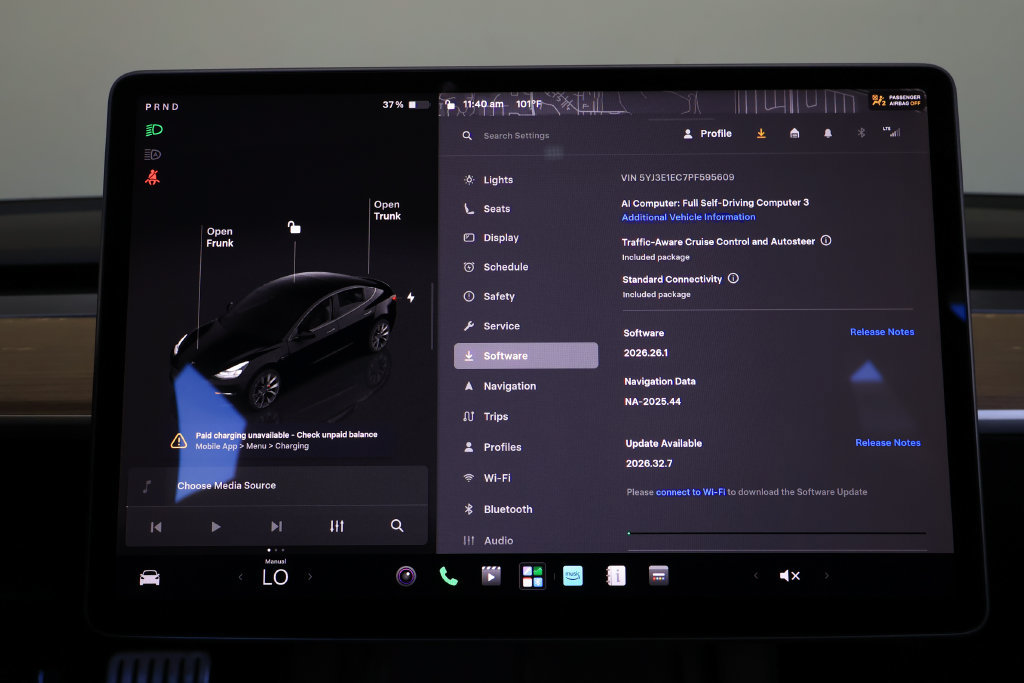Toggle the headlights indicator

(153, 130)
